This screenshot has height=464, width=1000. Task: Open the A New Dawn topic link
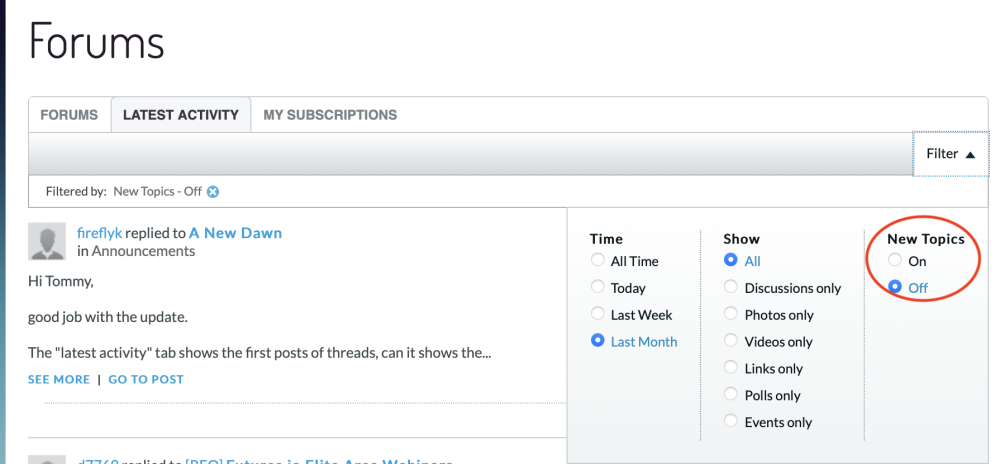coord(235,233)
